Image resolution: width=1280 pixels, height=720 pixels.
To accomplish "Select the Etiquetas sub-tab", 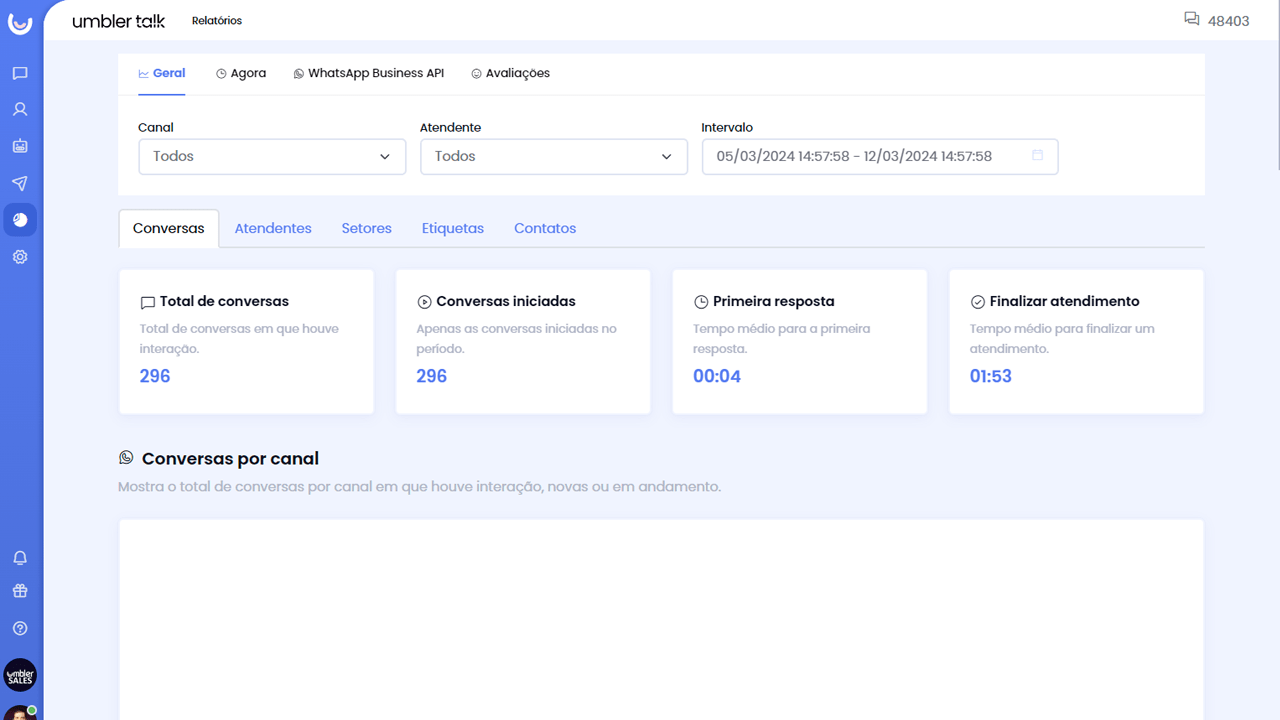I will (x=452, y=228).
